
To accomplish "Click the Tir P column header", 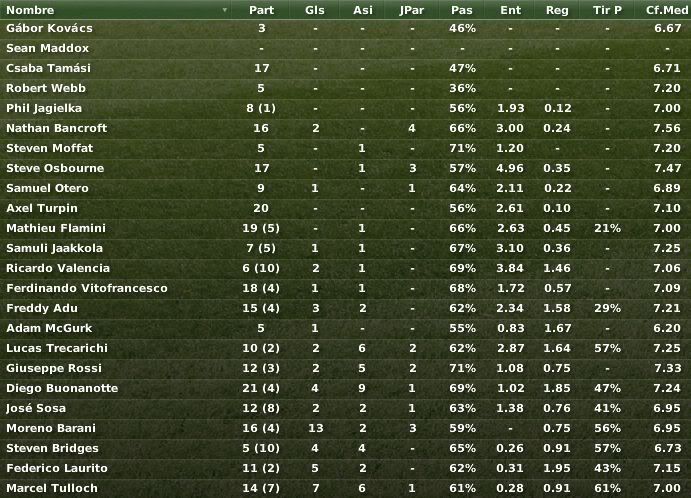I will point(607,10).
